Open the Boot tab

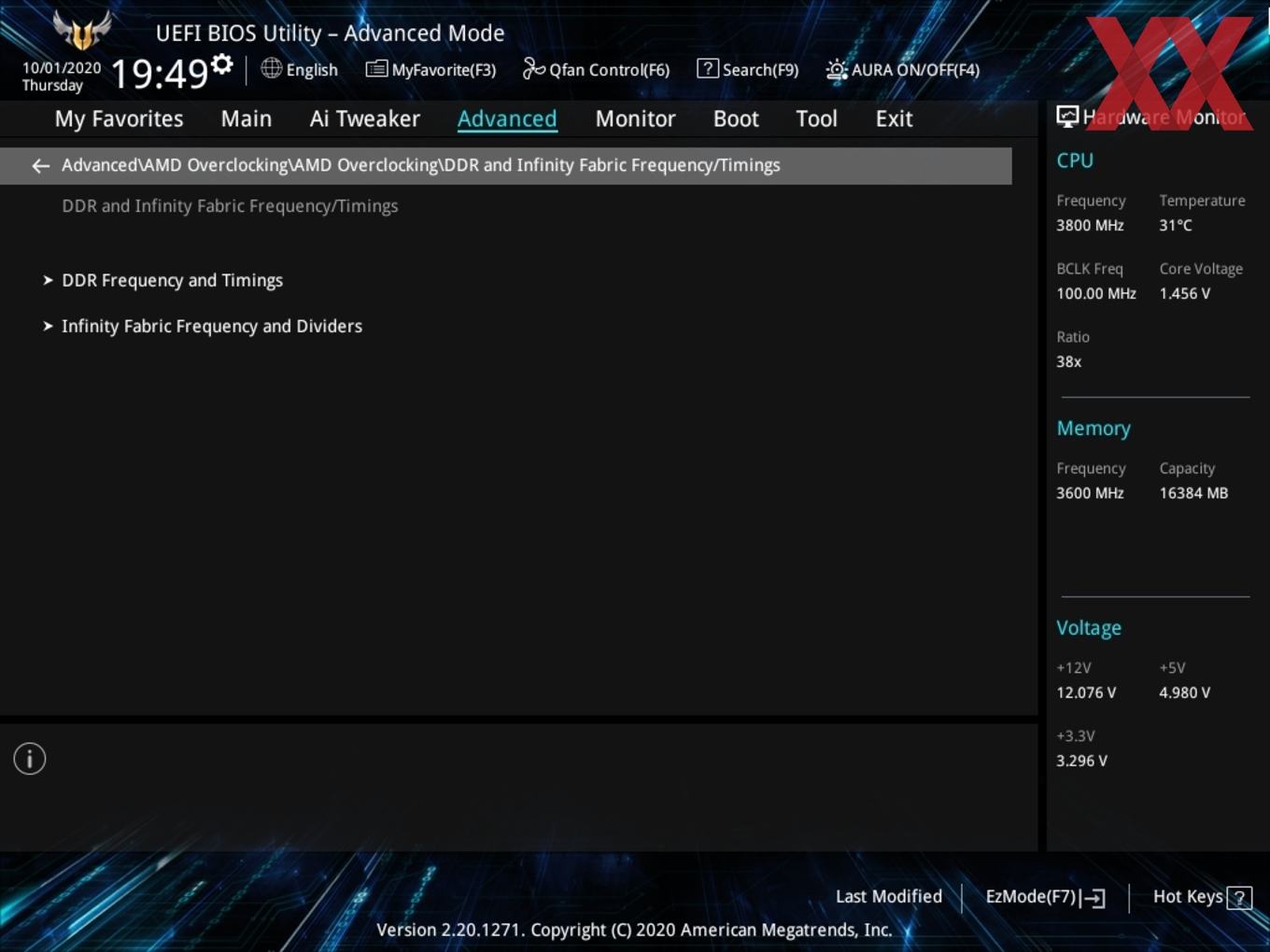click(x=736, y=119)
